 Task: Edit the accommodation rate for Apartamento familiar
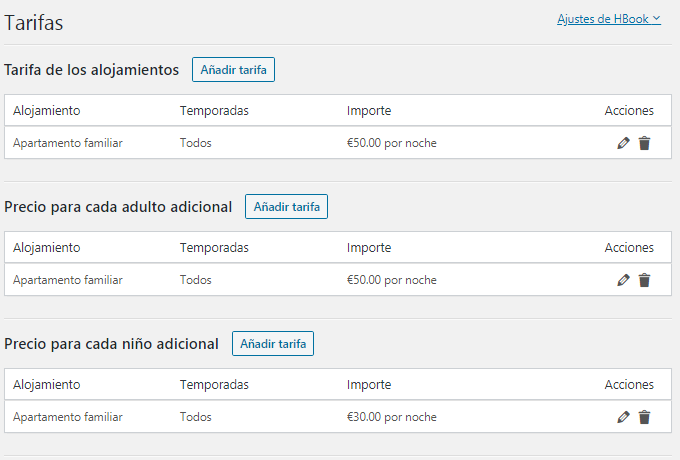tap(624, 143)
